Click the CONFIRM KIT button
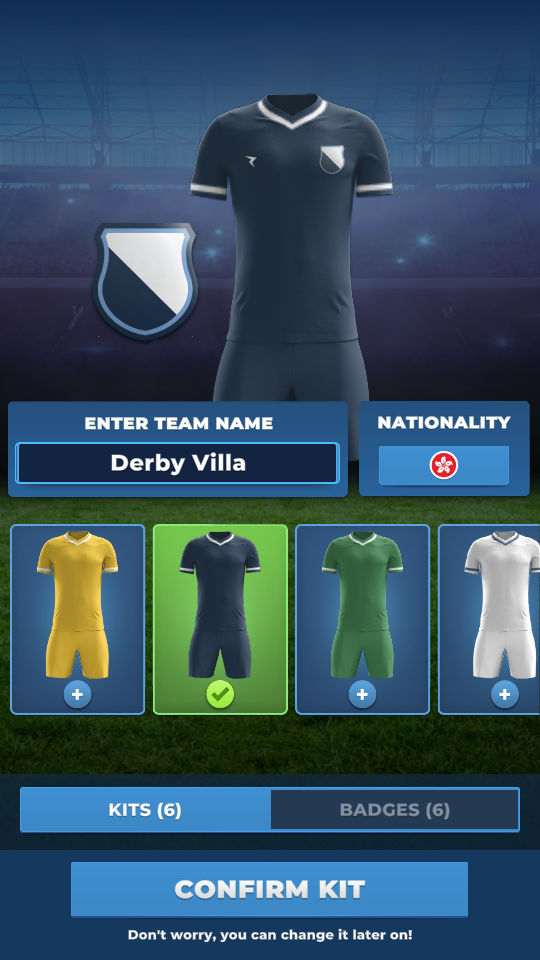This screenshot has width=540, height=960. coord(269,889)
